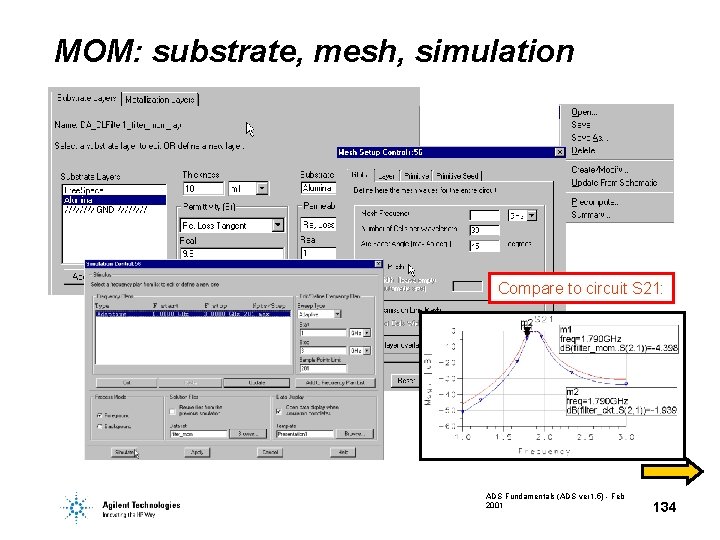Open the Primitive Seed tab
Screen dimensions: 720x540
point(457,176)
